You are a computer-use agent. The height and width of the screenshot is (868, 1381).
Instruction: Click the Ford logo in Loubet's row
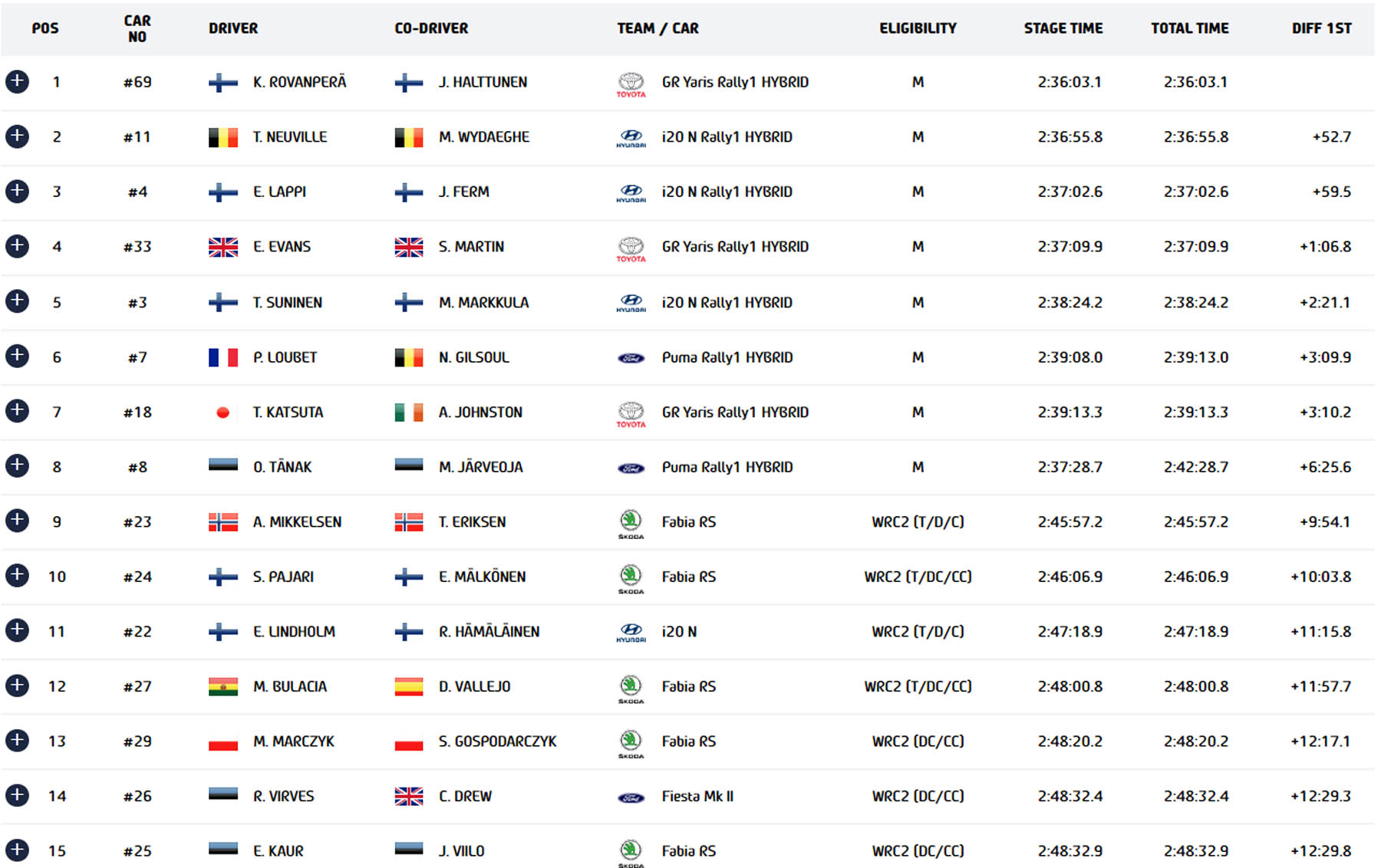(631, 358)
